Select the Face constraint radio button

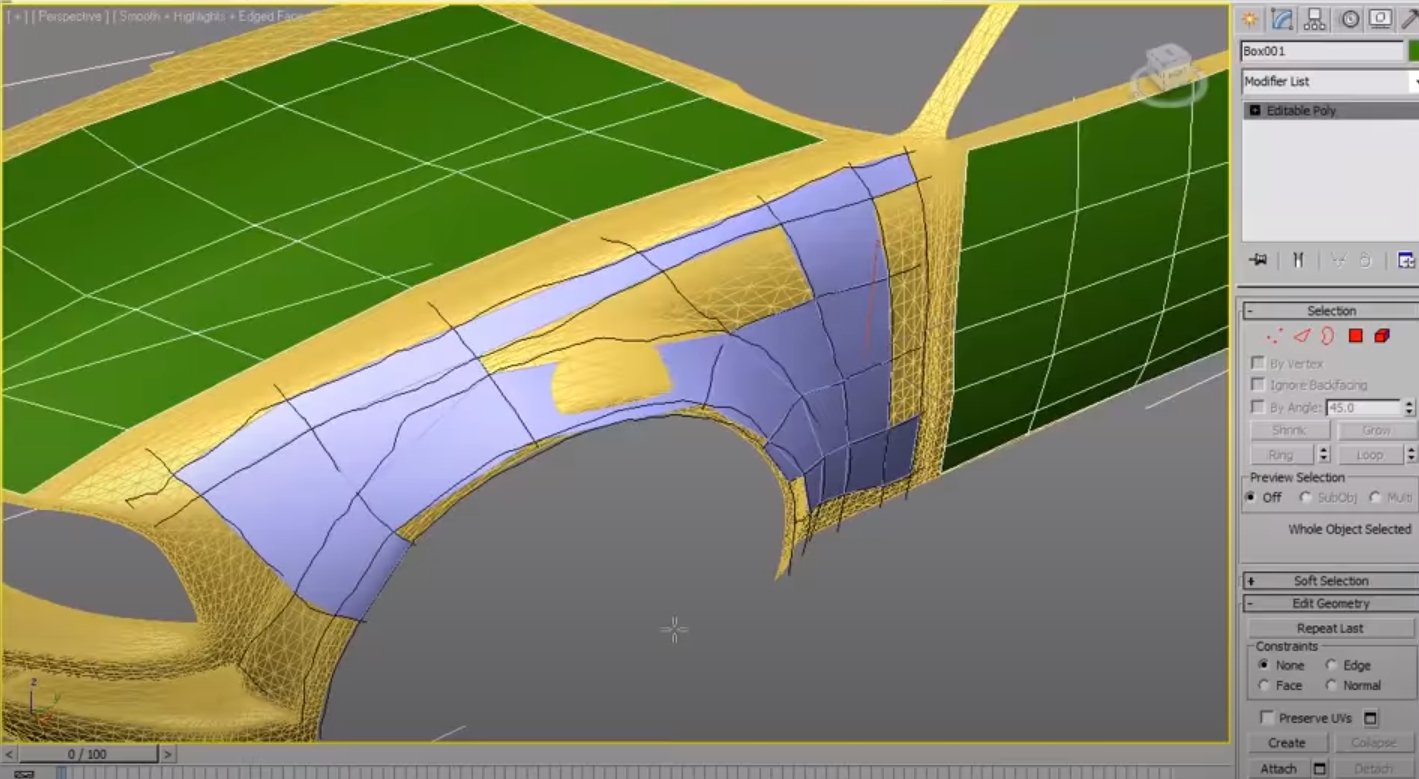[x=1264, y=686]
